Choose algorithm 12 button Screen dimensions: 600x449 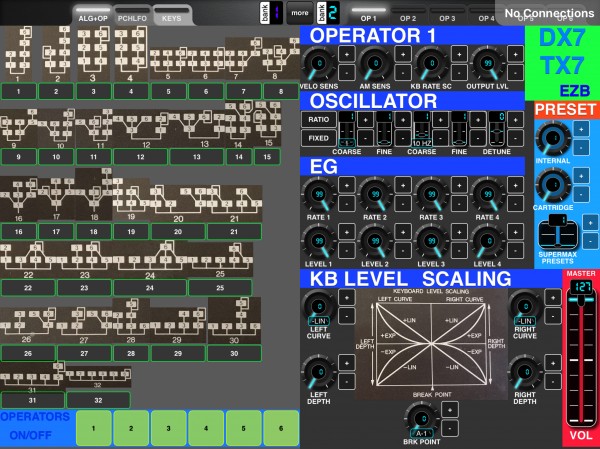coord(140,157)
